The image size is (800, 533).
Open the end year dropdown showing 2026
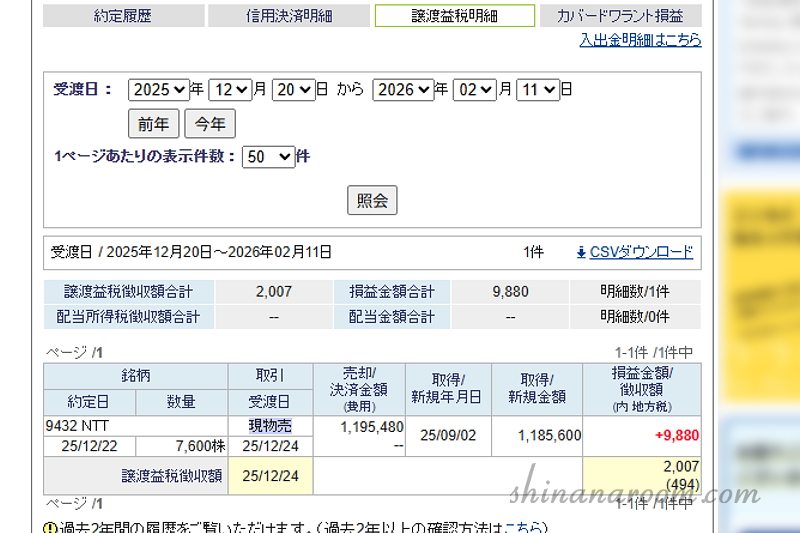[x=403, y=90]
